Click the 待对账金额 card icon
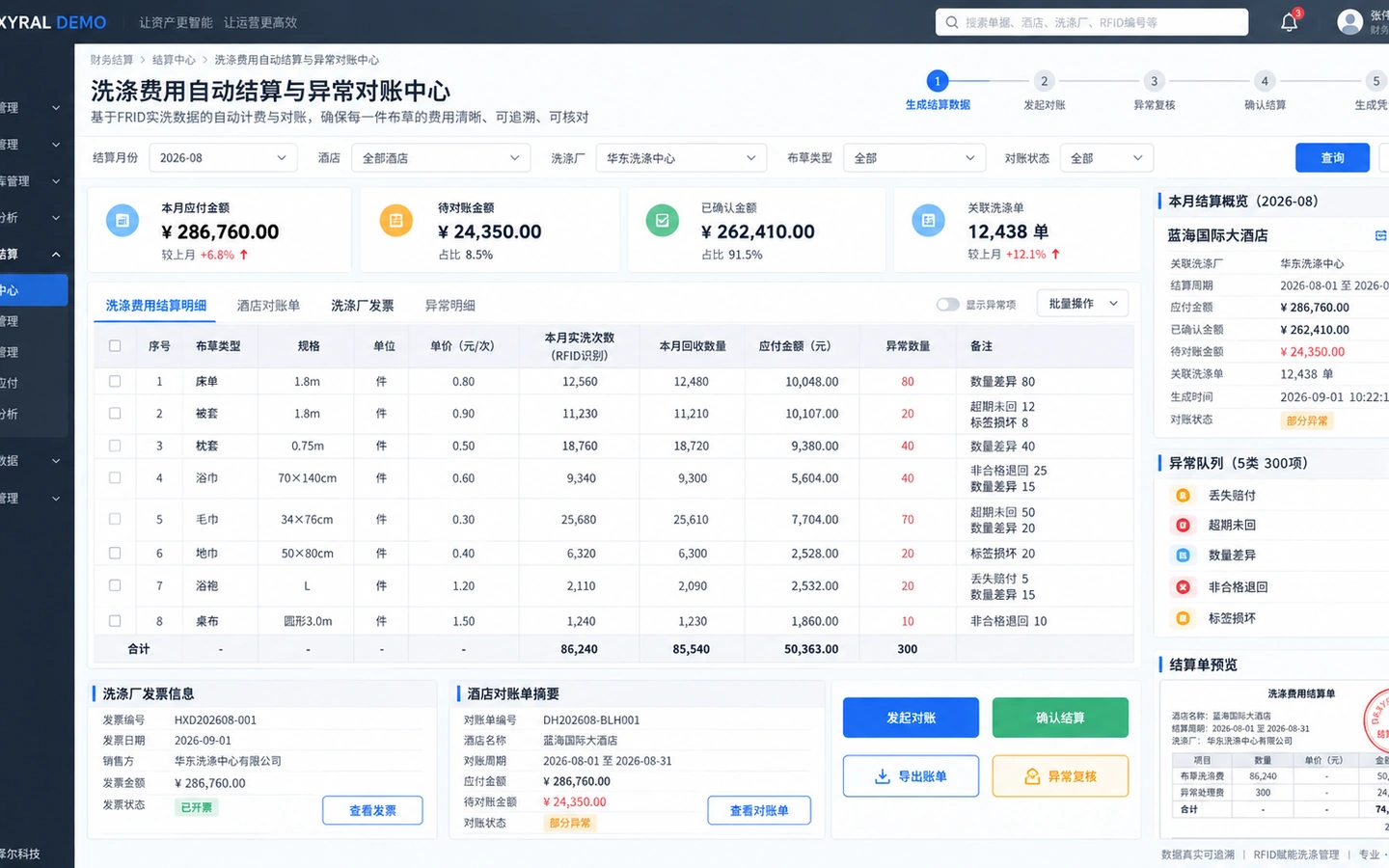This screenshot has height=868, width=1389. point(395,221)
